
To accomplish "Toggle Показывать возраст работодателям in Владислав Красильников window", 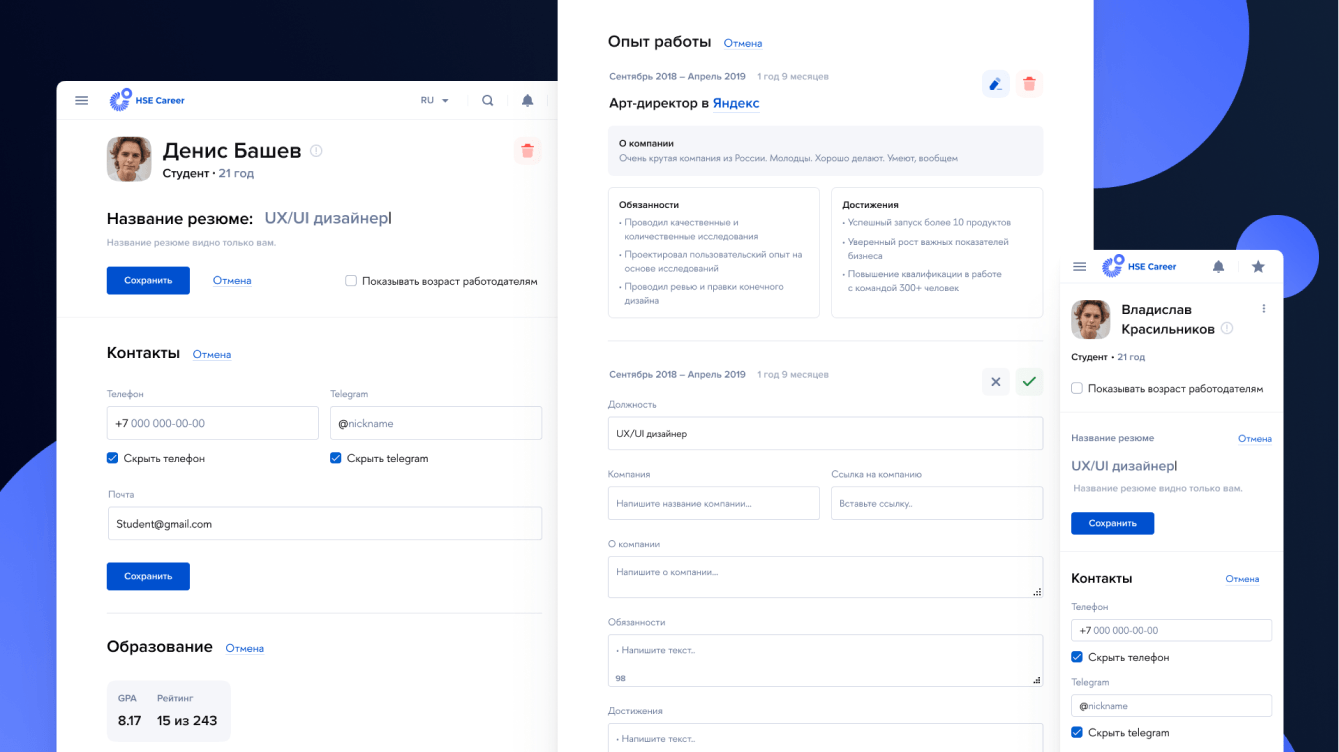I will pos(1077,388).
